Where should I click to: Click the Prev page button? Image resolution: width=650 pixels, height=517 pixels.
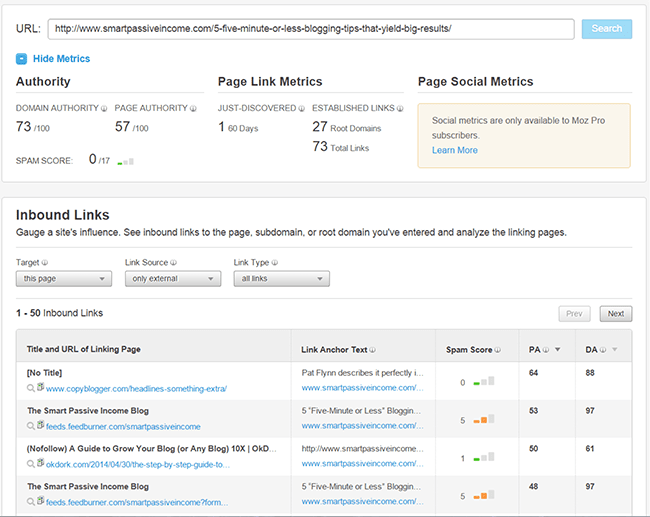click(575, 314)
